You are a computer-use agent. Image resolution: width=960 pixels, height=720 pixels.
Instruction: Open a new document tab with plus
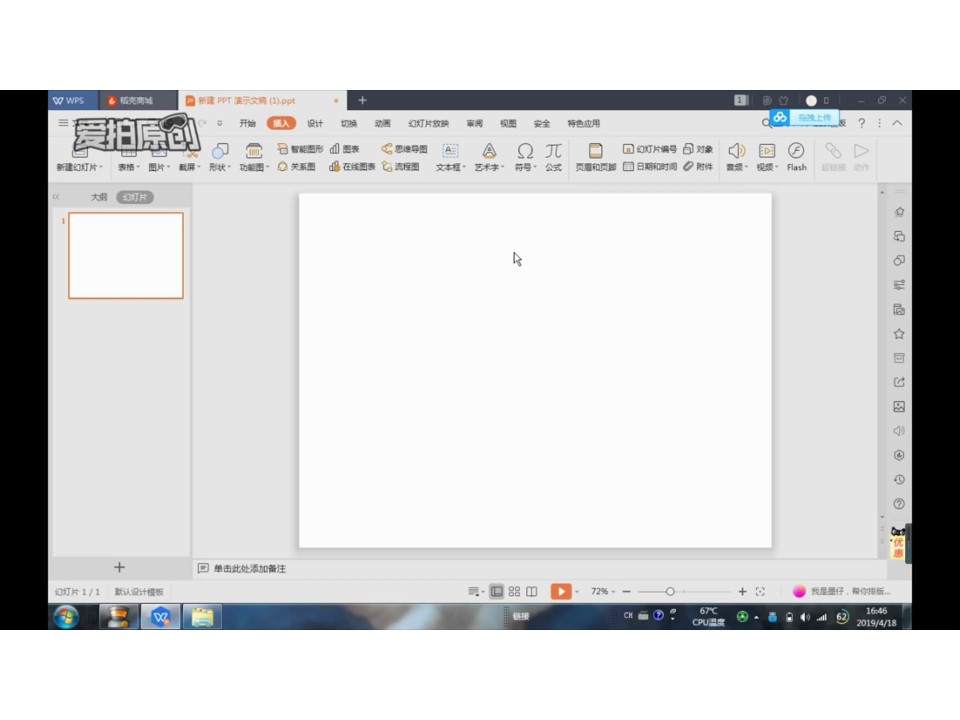(x=362, y=100)
